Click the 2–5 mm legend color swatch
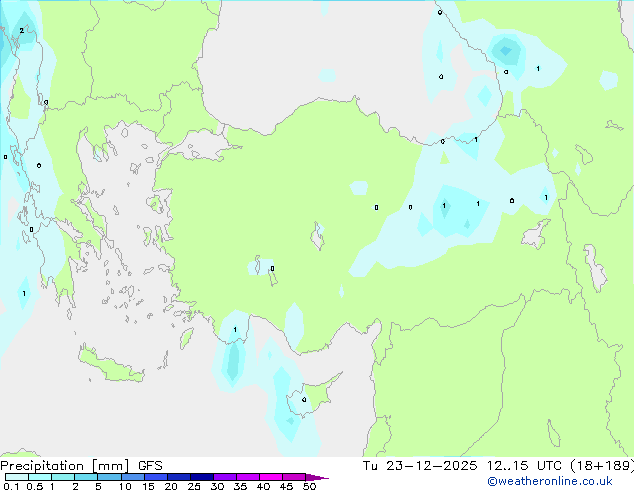This screenshot has width=634, height=490. click(x=86, y=477)
